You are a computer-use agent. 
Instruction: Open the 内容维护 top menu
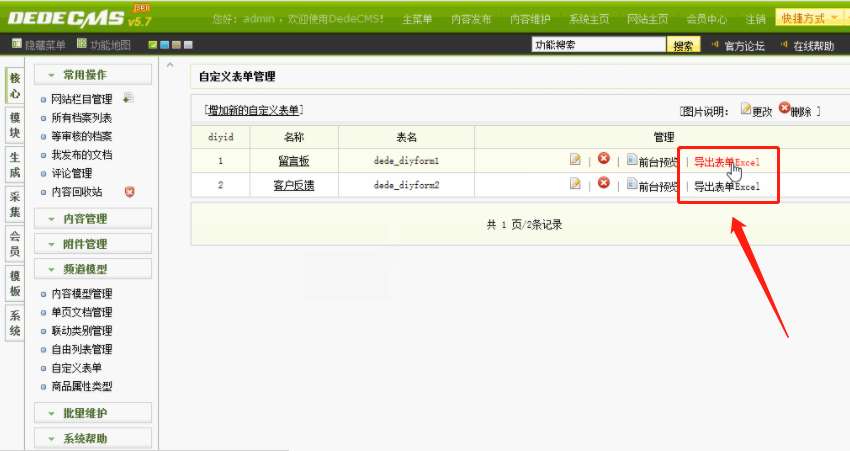[530, 19]
